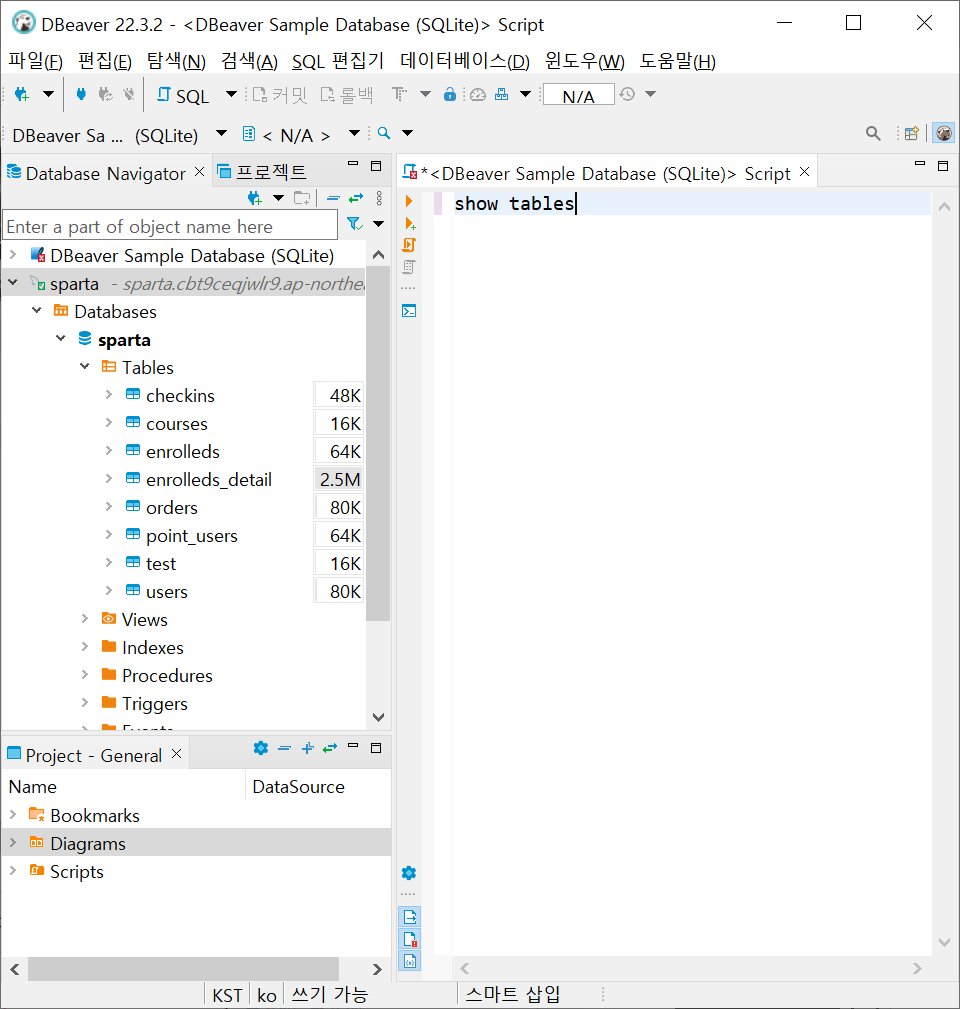Collapse the Tables folder
The image size is (960, 1009).
(x=85, y=367)
